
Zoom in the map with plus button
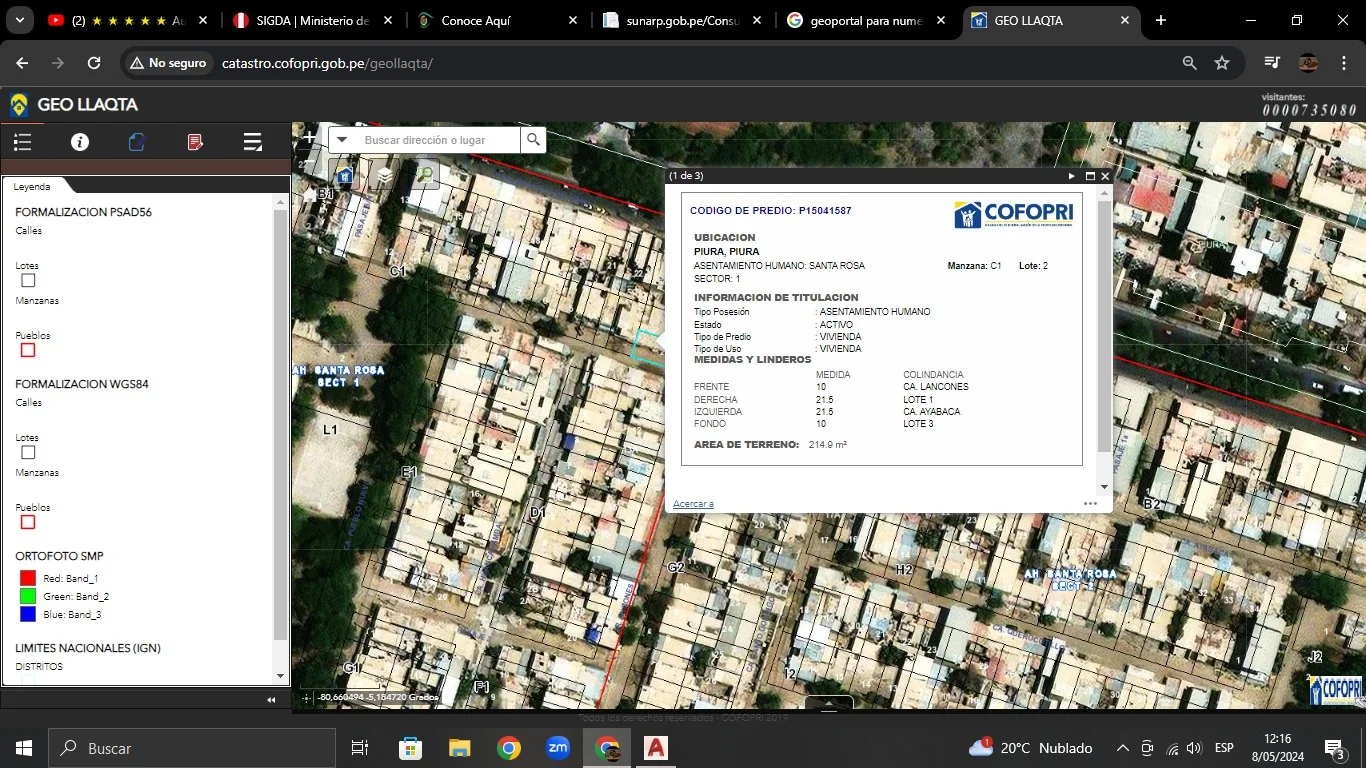point(310,138)
